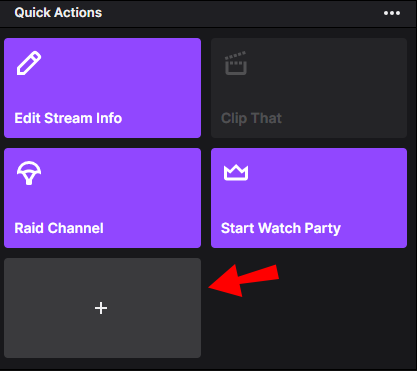
Task: Click the red arrow pointing at plus tile
Action: click(x=244, y=280)
